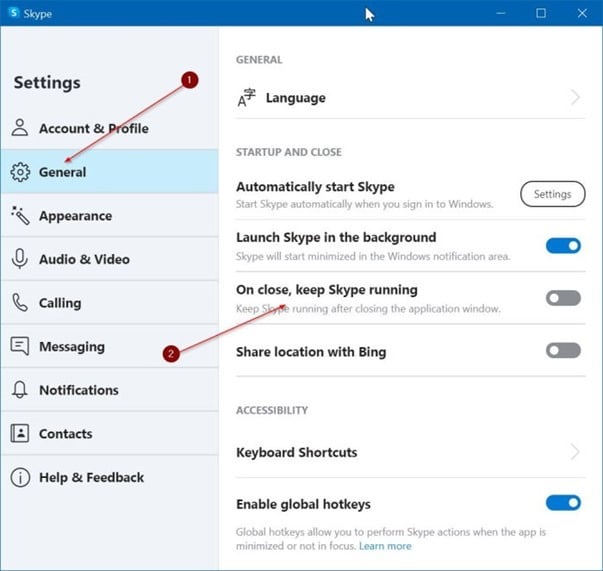The height and width of the screenshot is (571, 603).
Task: Open Help & Feedback section
Action: pos(110,477)
